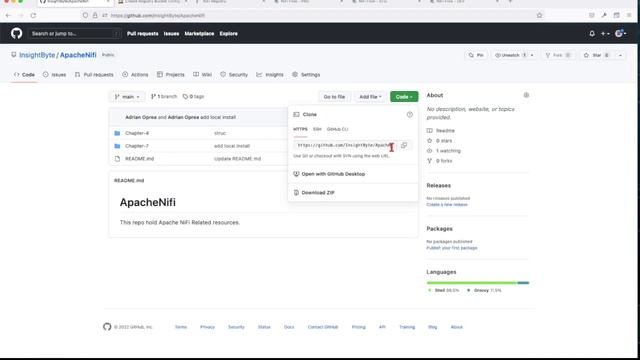Image resolution: width=640 pixels, height=360 pixels.
Task: Click the Shell language link
Action: coord(443,290)
